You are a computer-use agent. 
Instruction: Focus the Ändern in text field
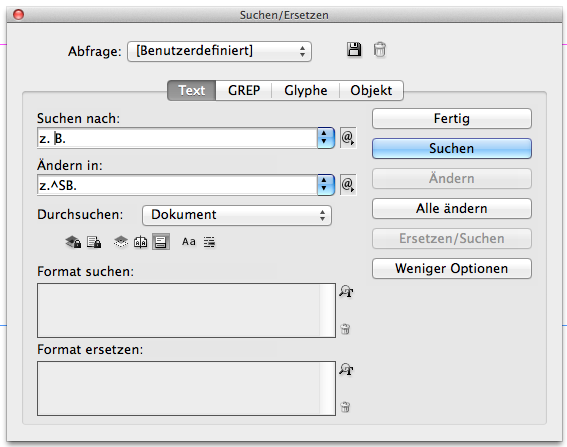[x=177, y=185]
